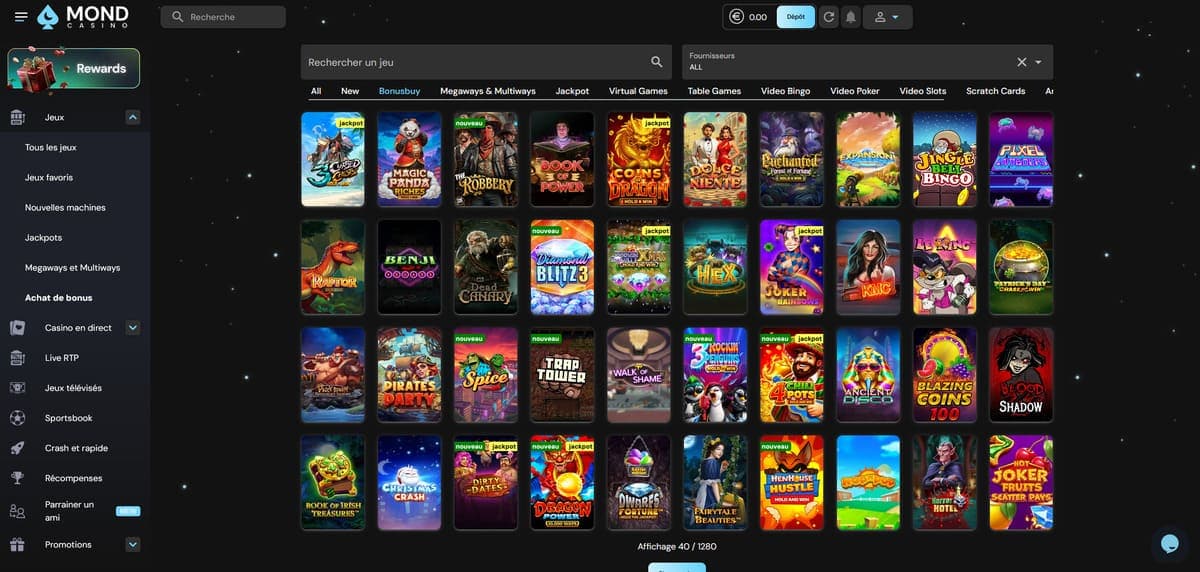Select the New category tab
This screenshot has width=1200, height=572.
tap(350, 91)
